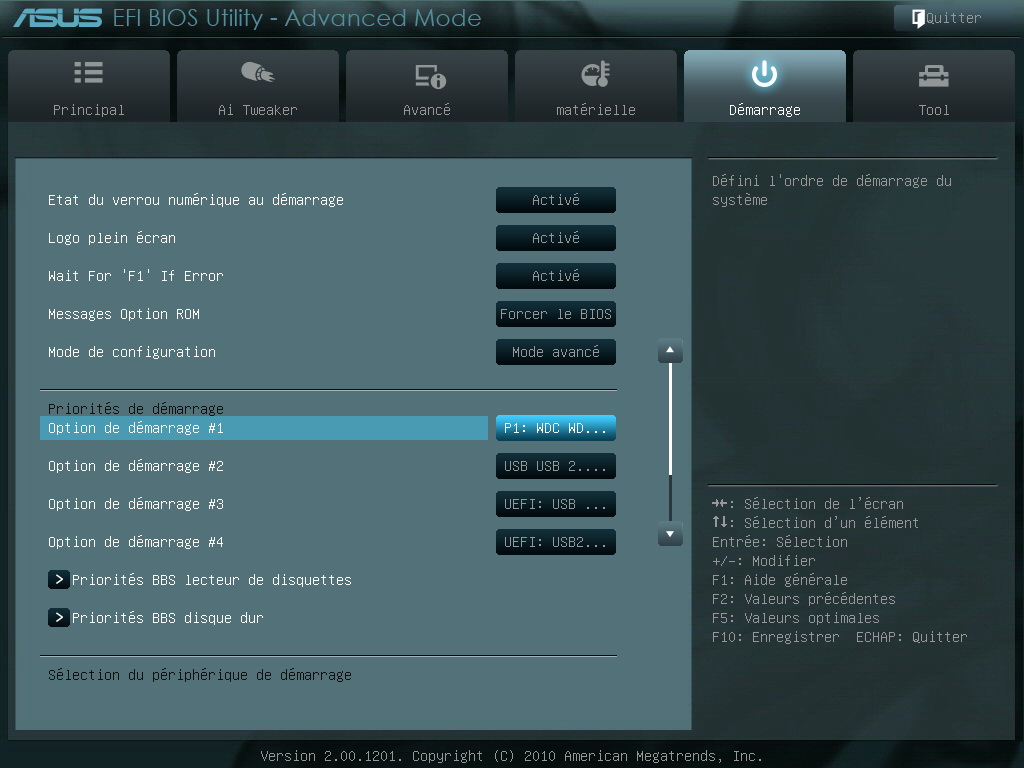Click arrow icon beside Priorités BBS lecteur de disquettes

point(59,579)
